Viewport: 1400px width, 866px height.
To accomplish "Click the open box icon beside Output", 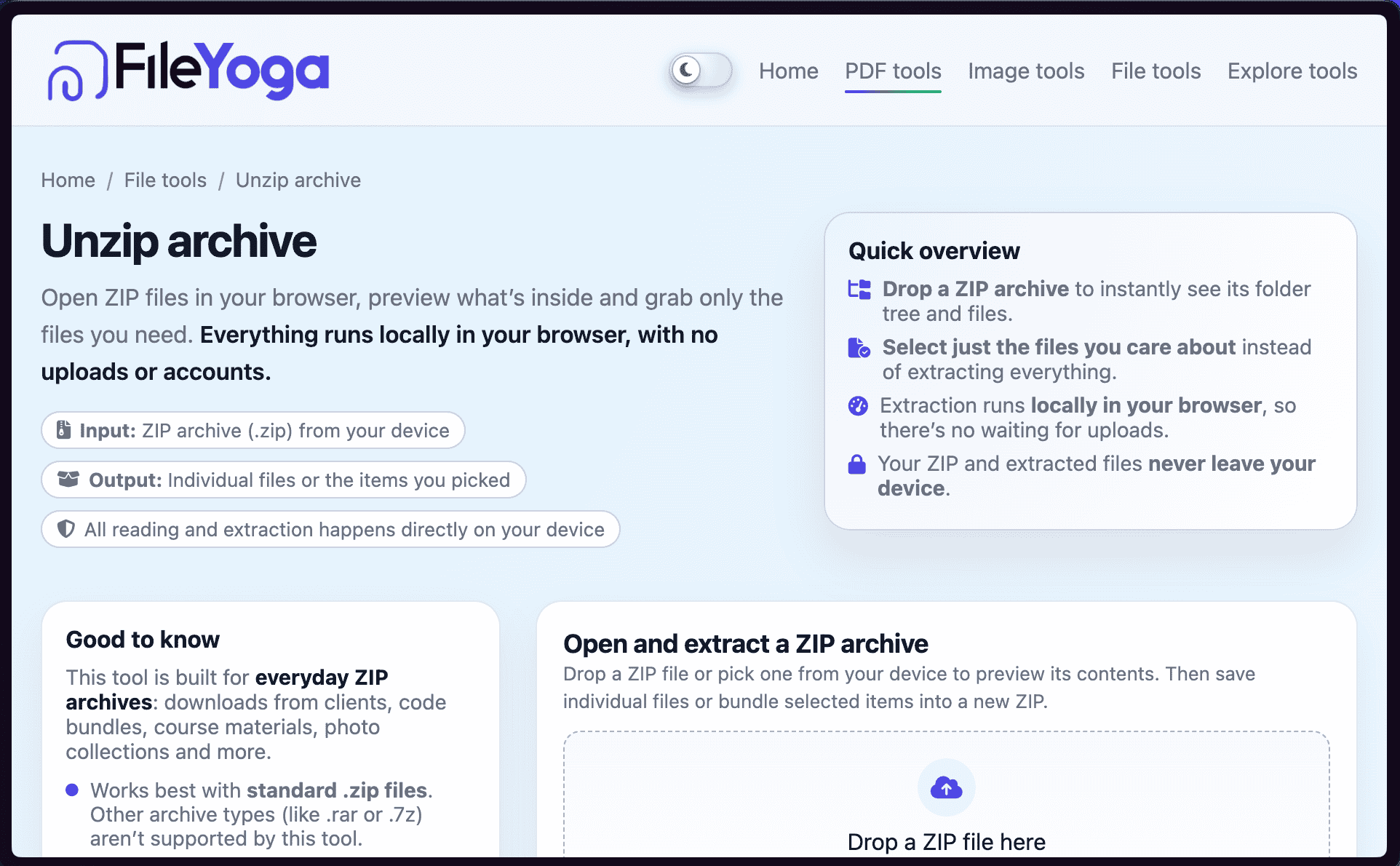I will point(68,479).
